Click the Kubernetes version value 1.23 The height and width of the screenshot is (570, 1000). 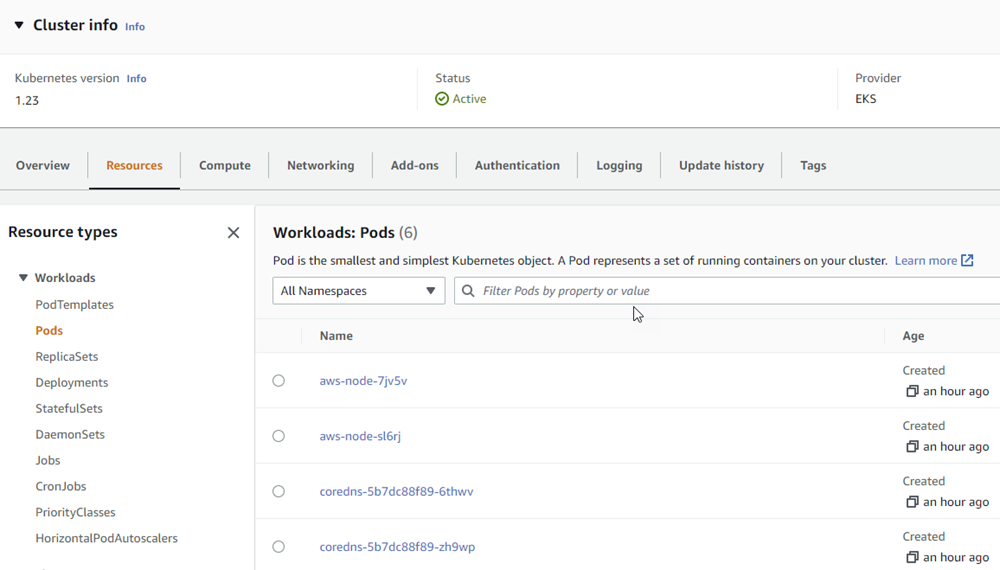click(x=27, y=101)
